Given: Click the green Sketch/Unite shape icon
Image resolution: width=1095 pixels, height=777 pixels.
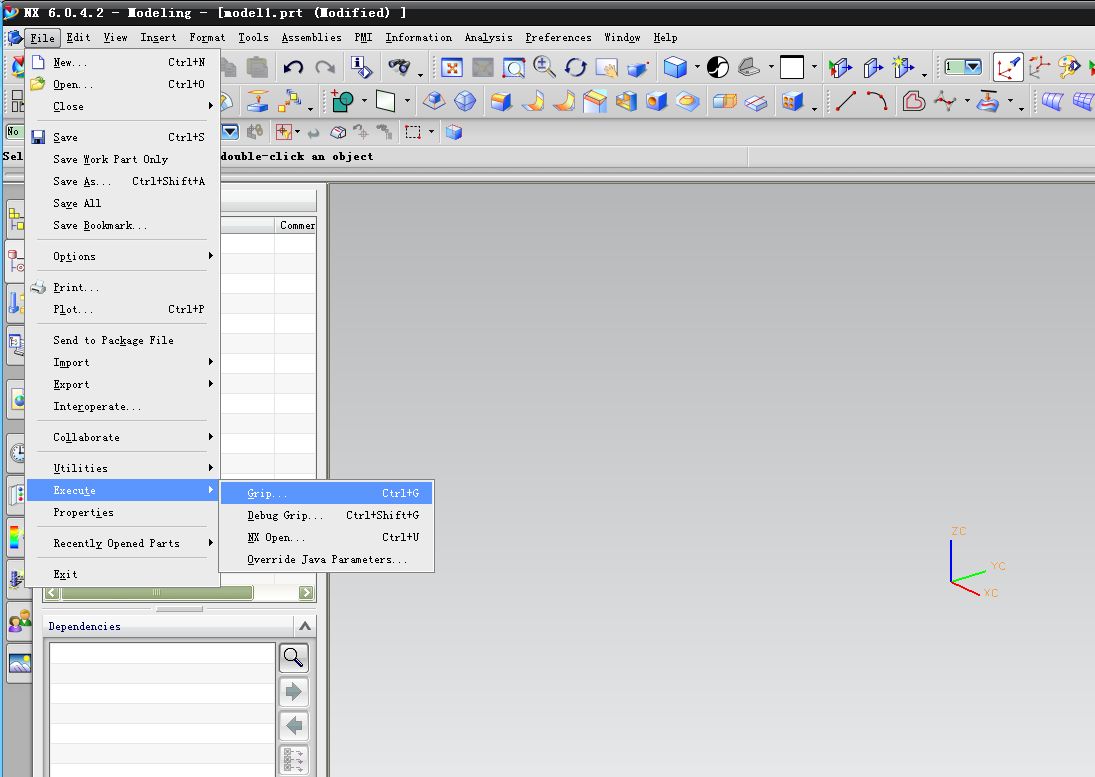Looking at the screenshot, I should click(342, 102).
